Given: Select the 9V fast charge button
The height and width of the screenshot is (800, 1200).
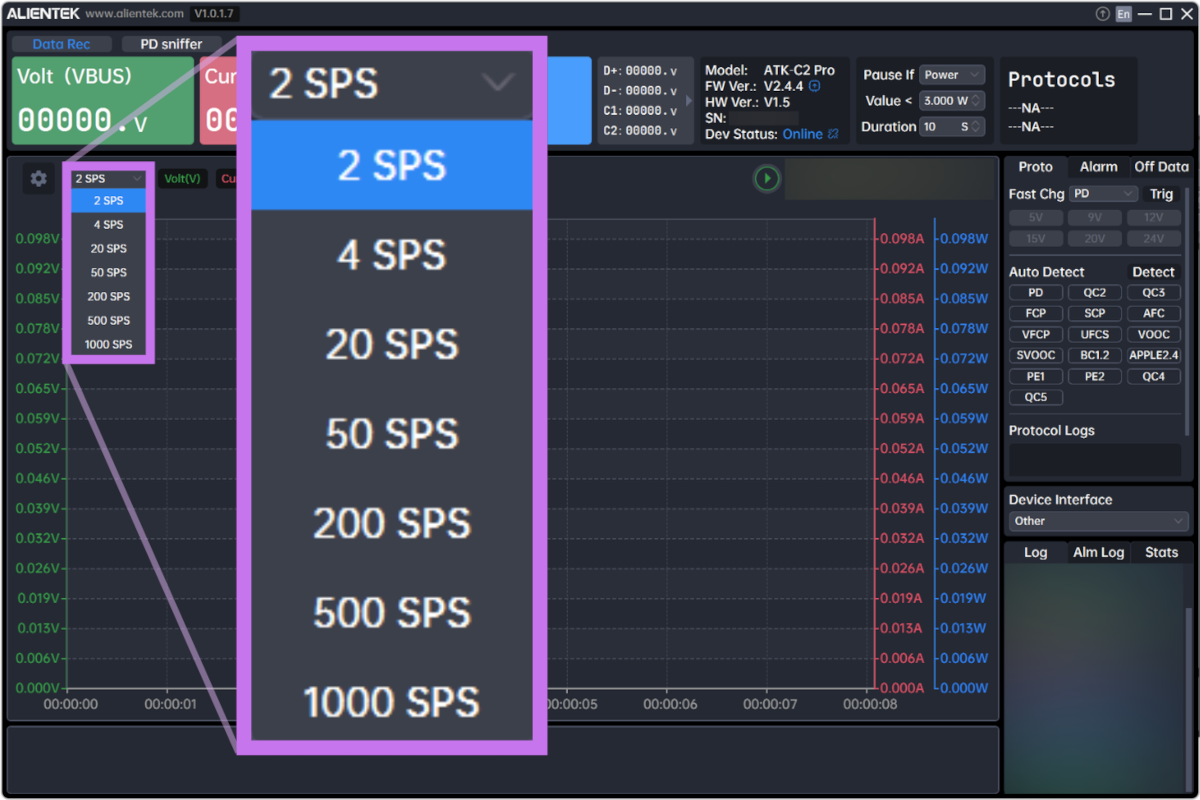Looking at the screenshot, I should click(x=1094, y=218).
